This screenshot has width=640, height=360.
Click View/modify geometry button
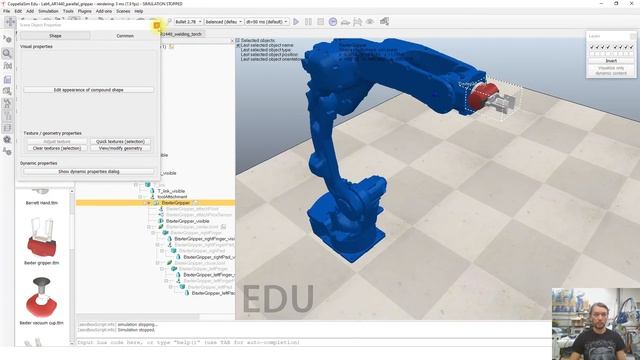[120, 148]
